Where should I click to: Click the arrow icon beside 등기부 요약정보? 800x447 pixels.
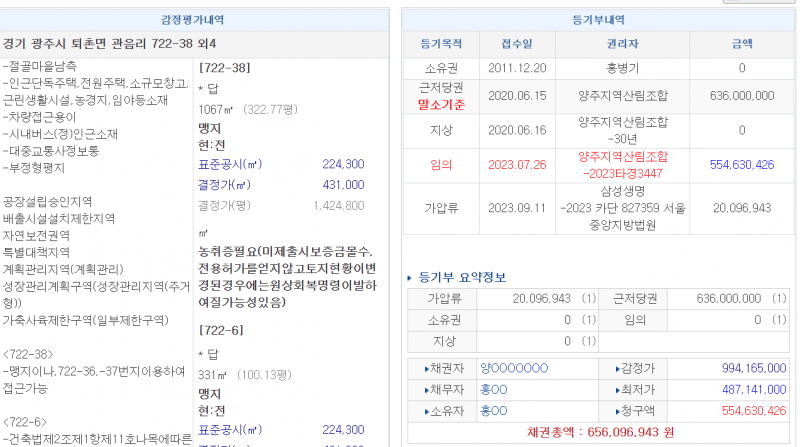(411, 277)
